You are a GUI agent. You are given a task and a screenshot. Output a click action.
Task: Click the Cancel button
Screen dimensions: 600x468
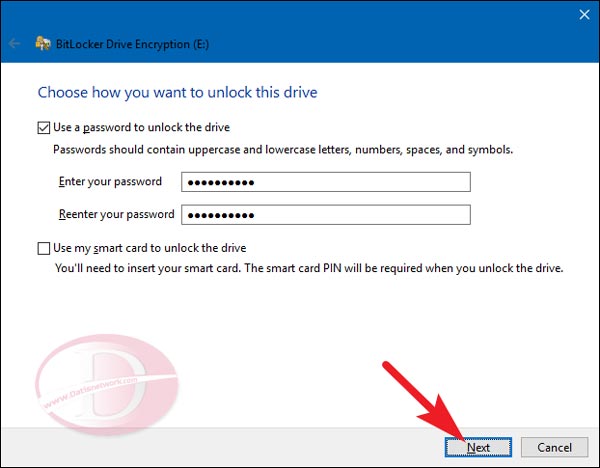click(x=554, y=447)
